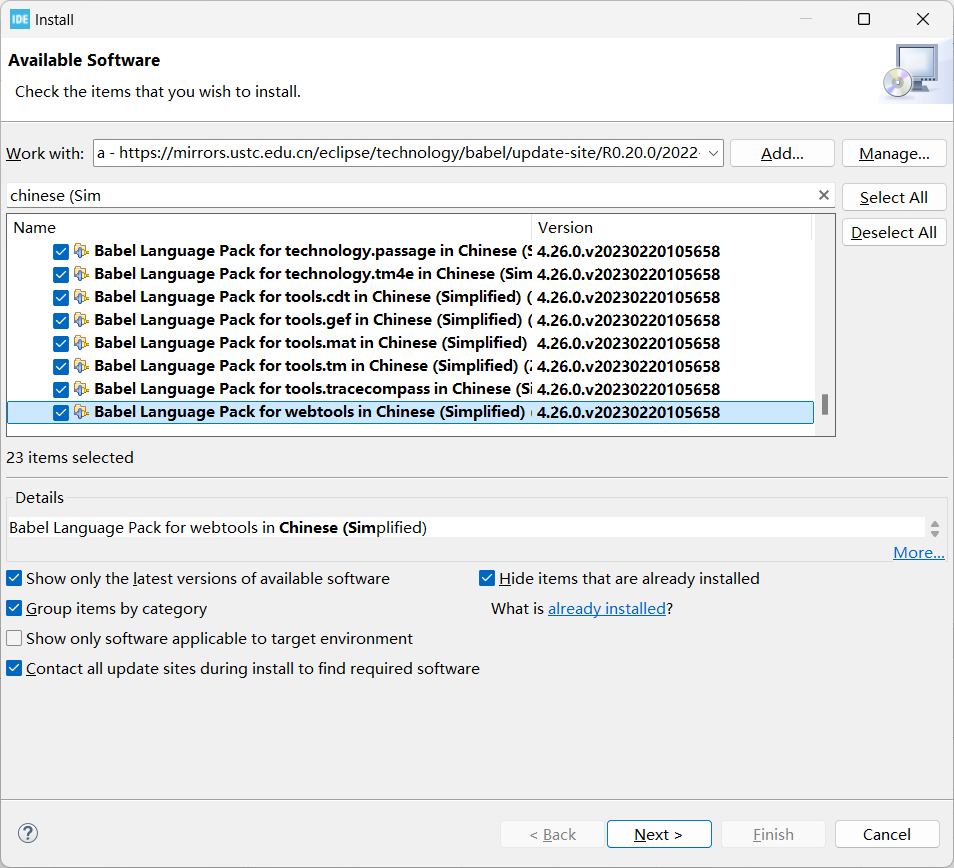Click the Add... button
Screen dimensions: 954x868
[x=782, y=153]
